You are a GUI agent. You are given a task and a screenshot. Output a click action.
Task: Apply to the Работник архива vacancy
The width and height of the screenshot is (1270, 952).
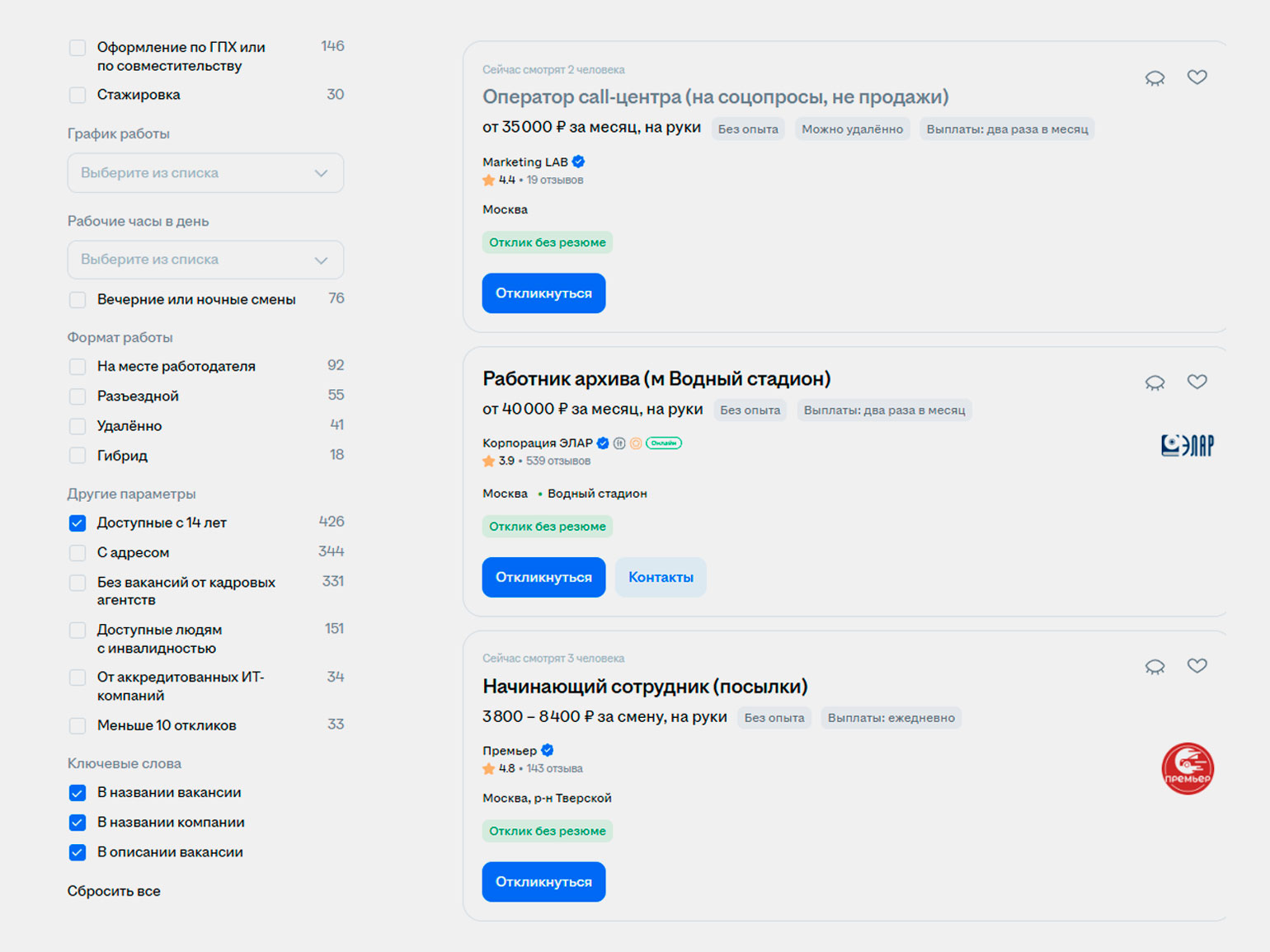pyautogui.click(x=543, y=577)
